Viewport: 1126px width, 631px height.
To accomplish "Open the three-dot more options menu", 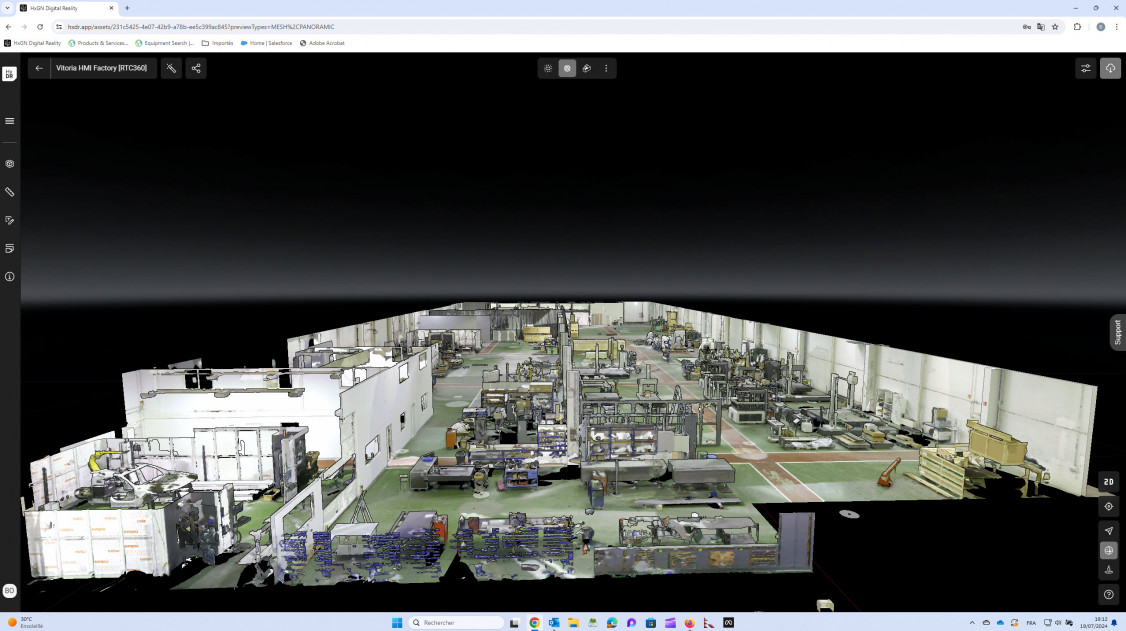I will 606,68.
